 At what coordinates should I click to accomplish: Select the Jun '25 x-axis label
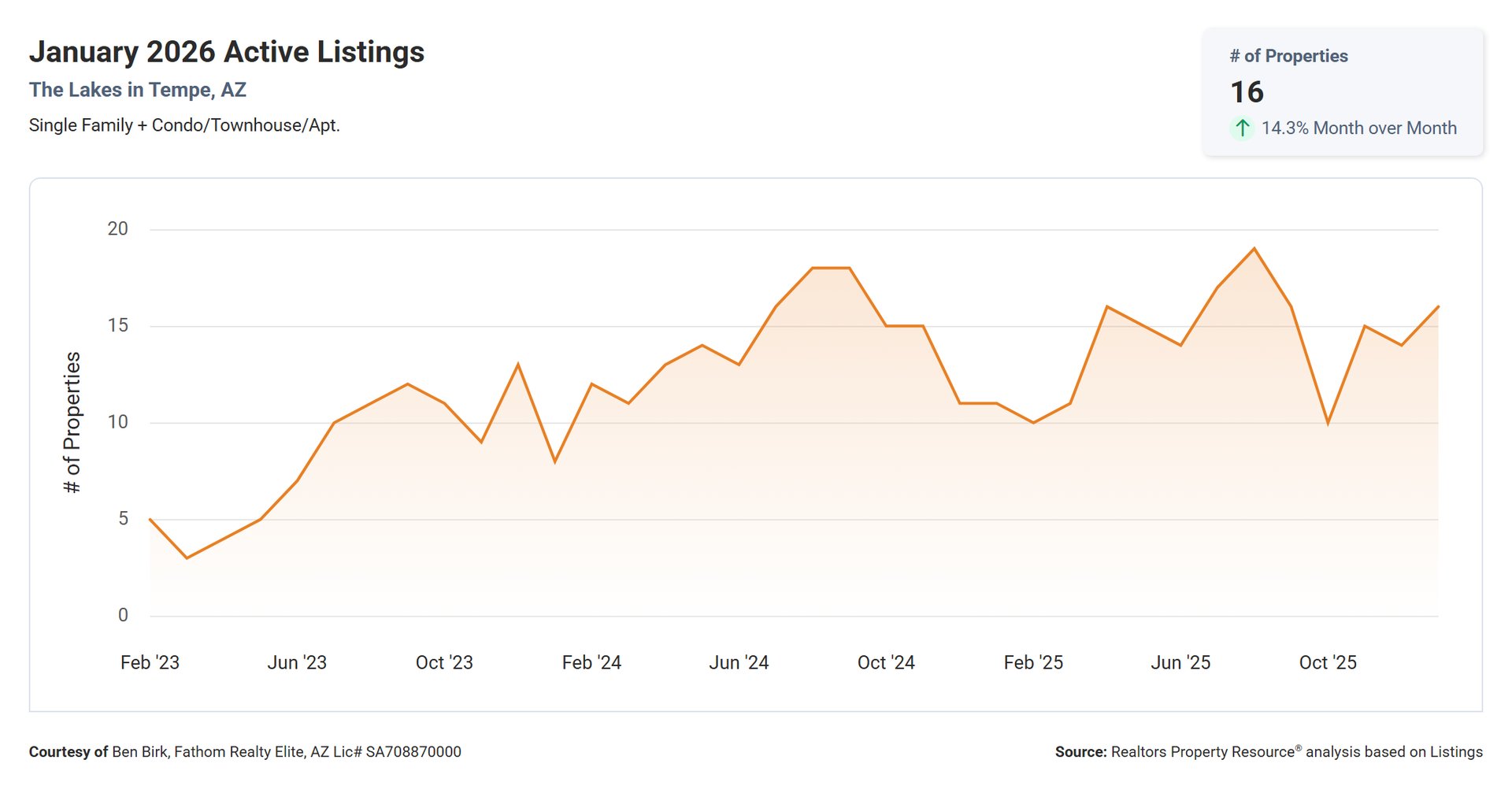[1180, 662]
